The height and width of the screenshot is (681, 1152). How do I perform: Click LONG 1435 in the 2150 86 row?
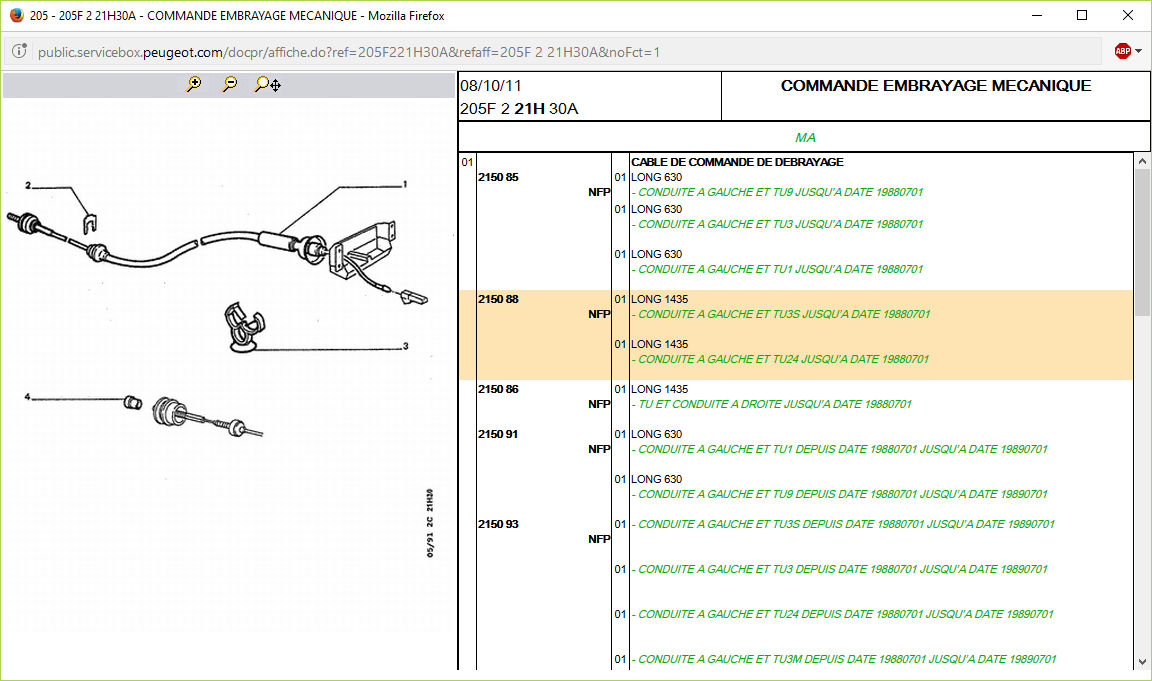pos(660,389)
